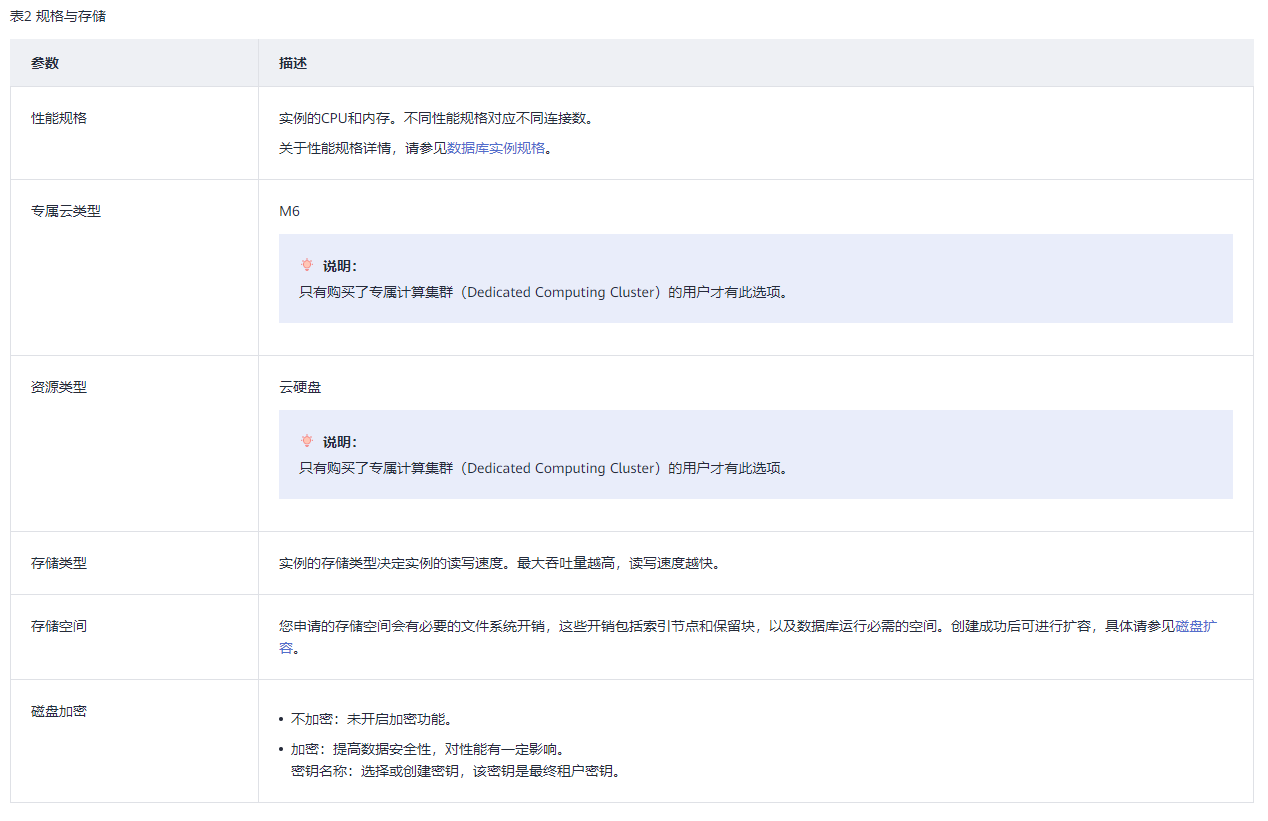The width and height of the screenshot is (1268, 821).
Task: Click the 云硬盘 value text
Action: (300, 387)
